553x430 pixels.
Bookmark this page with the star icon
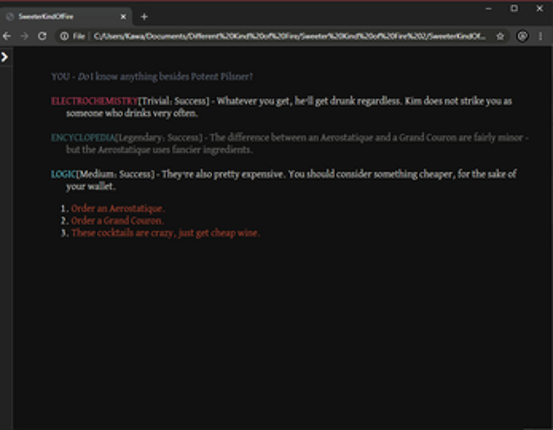500,36
